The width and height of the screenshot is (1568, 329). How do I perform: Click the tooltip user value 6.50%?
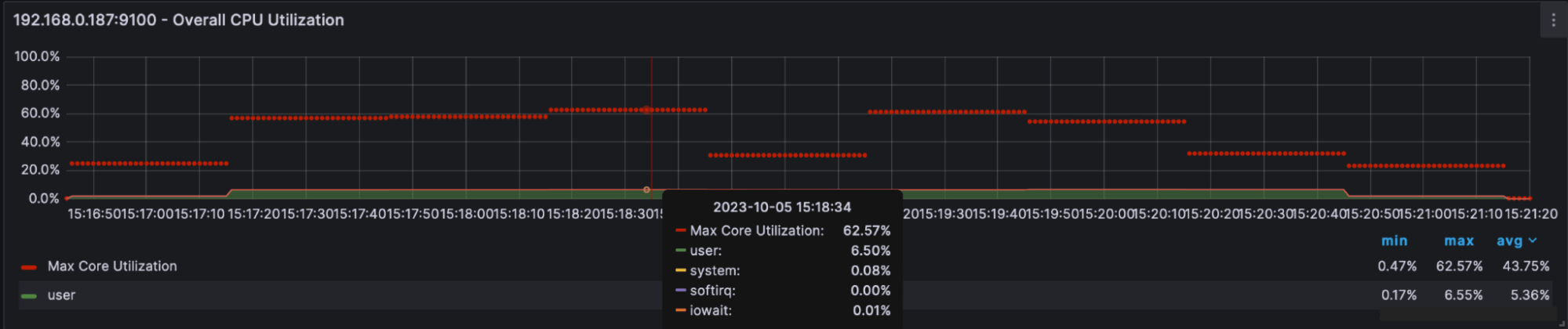click(871, 251)
